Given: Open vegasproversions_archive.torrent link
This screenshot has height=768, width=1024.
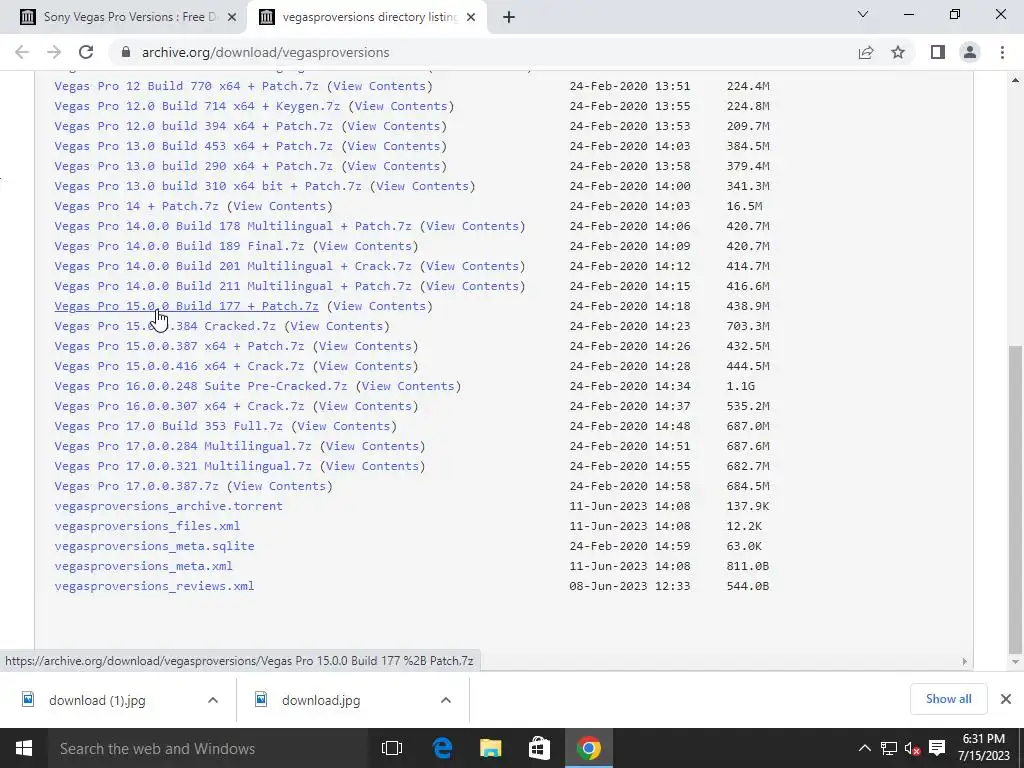Looking at the screenshot, I should [168, 506].
